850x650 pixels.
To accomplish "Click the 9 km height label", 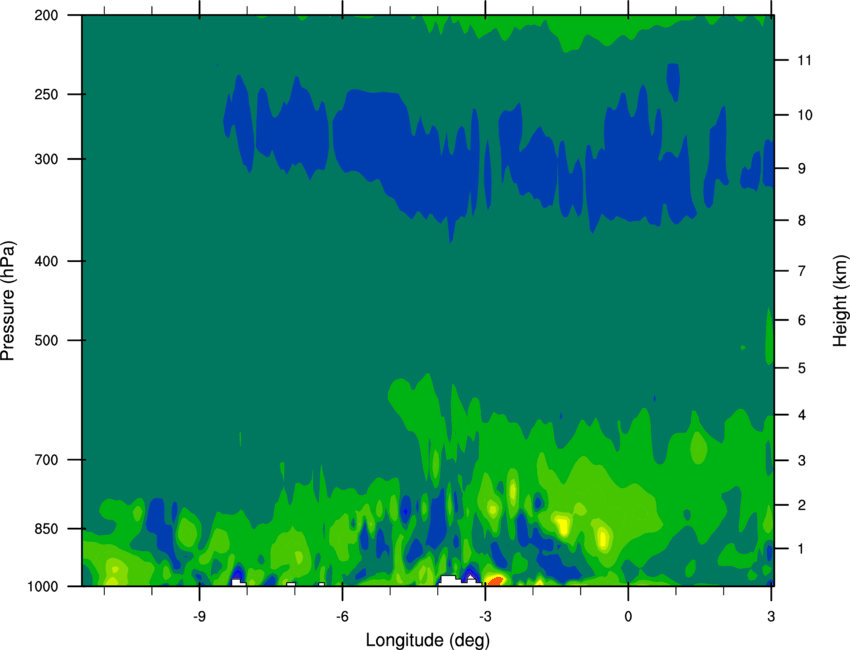I will pos(802,169).
